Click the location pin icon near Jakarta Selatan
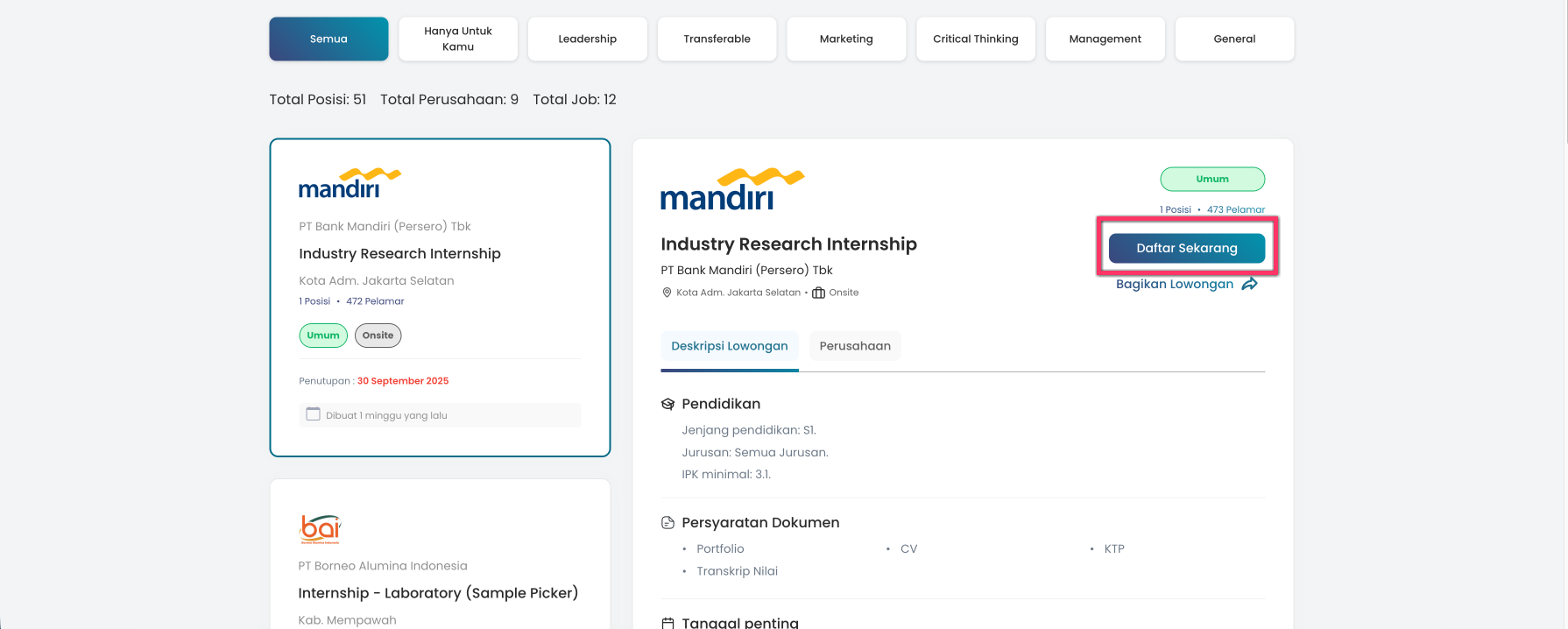The image size is (1568, 629). [667, 293]
